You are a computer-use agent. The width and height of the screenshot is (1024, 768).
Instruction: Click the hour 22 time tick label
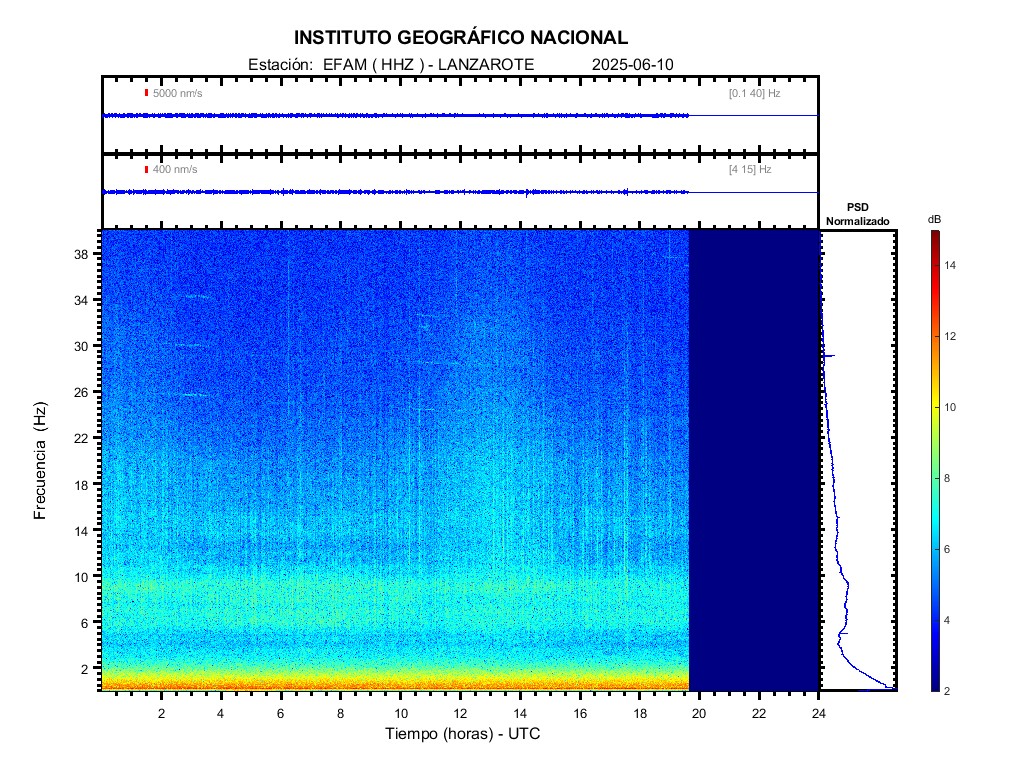click(759, 713)
